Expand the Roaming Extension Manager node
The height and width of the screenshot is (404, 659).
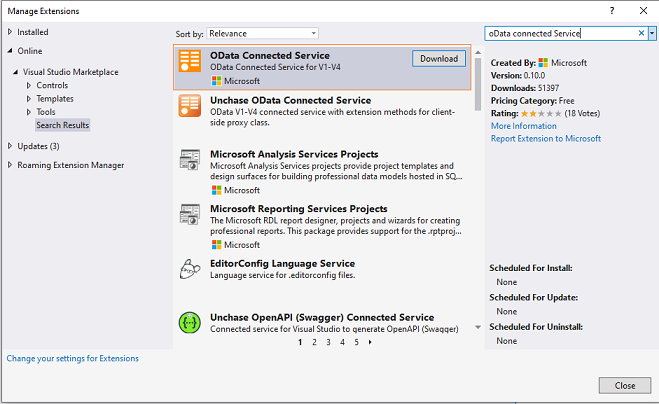(11, 165)
